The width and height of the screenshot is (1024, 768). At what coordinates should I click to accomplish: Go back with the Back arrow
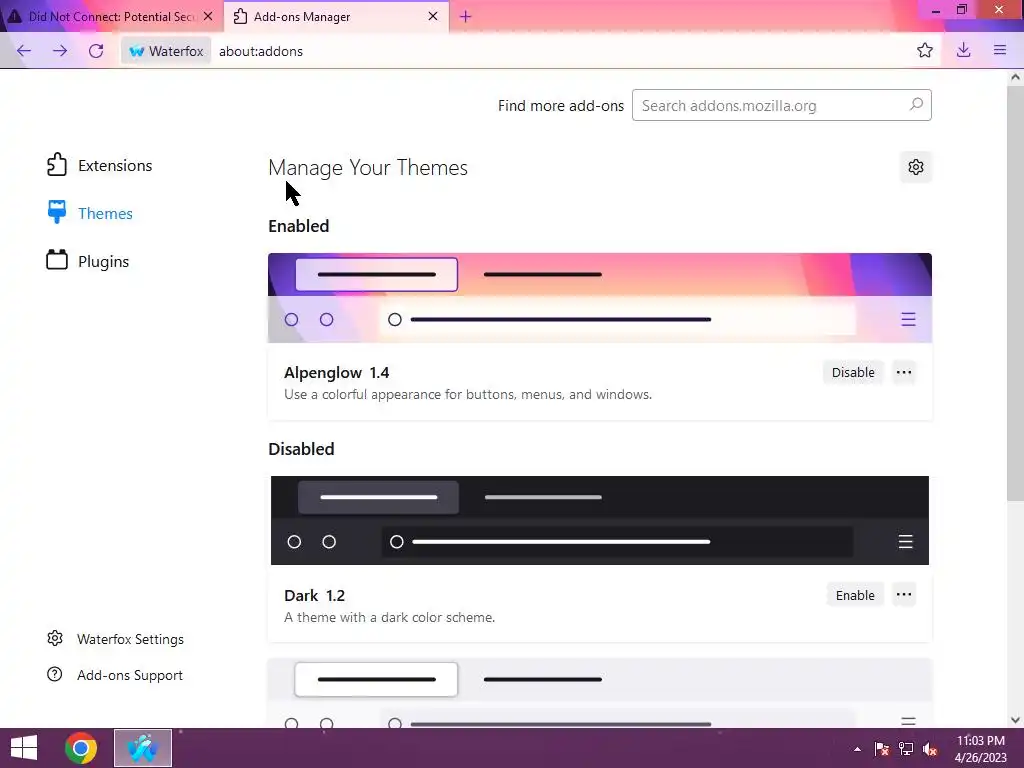pyautogui.click(x=24, y=51)
